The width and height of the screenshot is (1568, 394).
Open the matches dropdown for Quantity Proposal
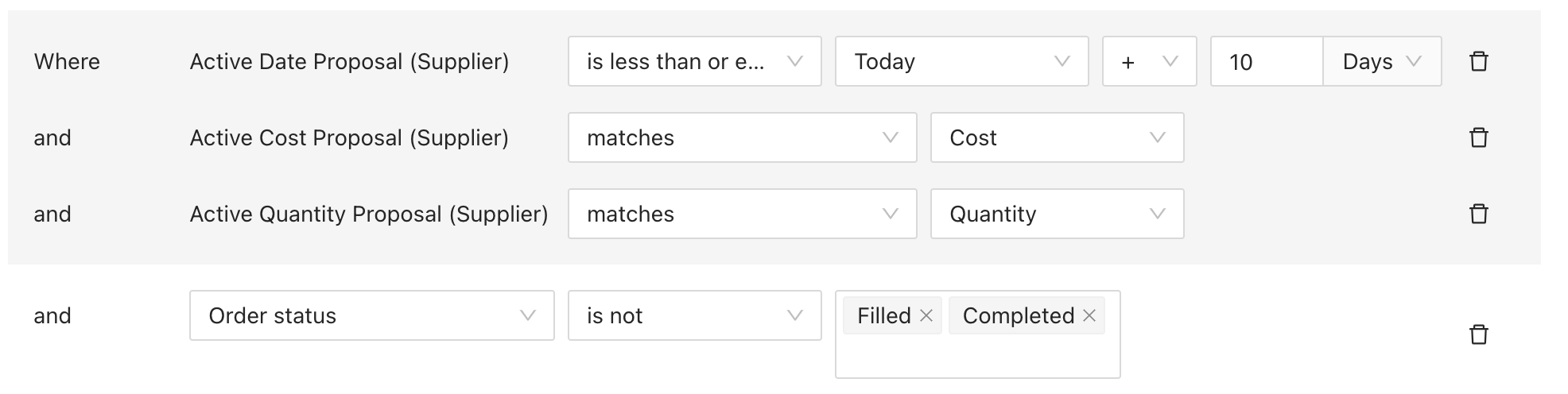742,214
